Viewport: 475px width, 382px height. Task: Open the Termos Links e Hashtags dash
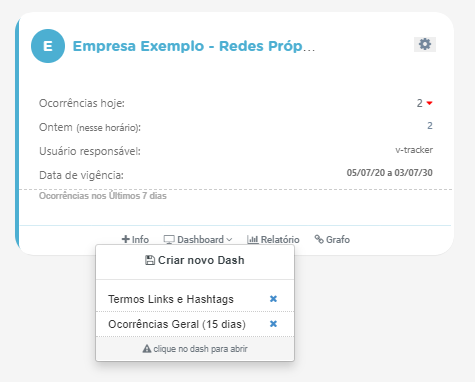171,299
